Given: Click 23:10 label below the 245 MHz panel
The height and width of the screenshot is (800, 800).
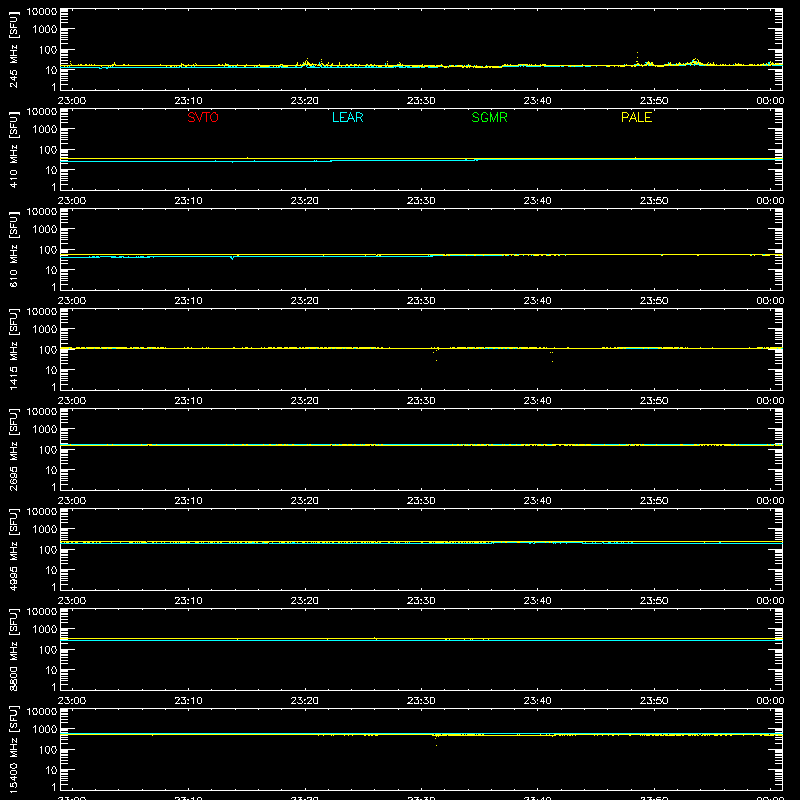Looking at the screenshot, I should [x=188, y=101].
